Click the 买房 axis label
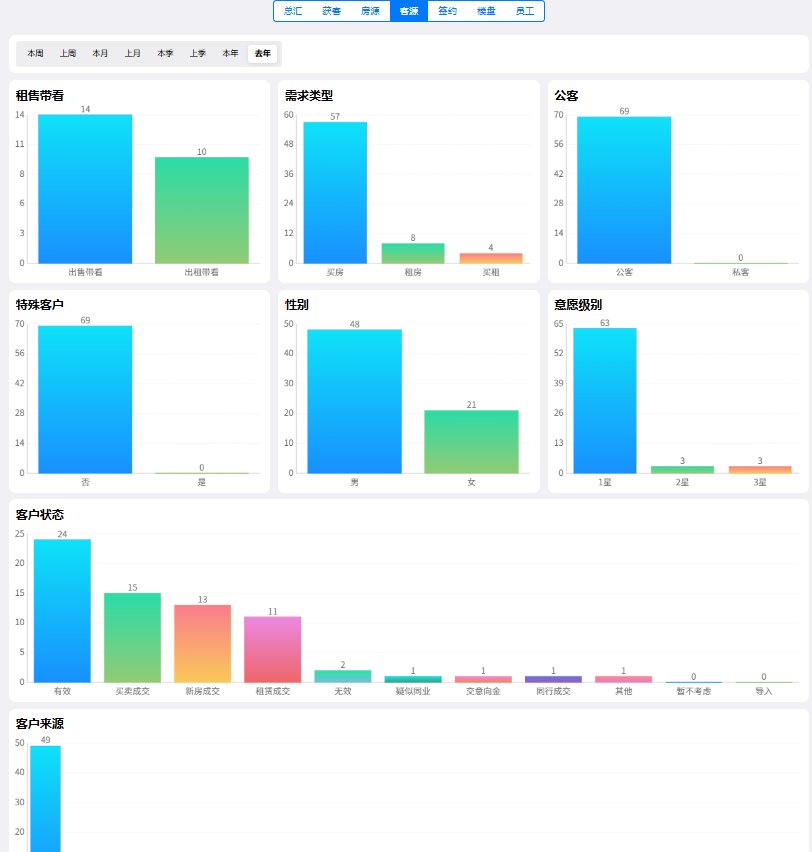 335,272
